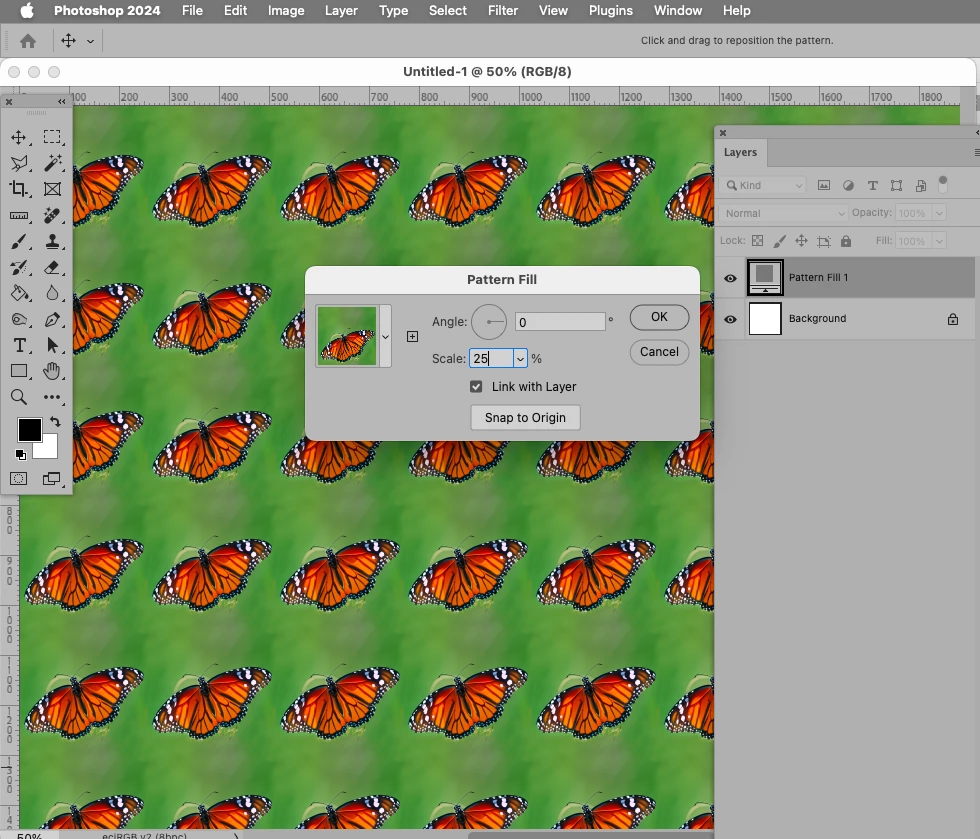This screenshot has height=839, width=980.
Task: Select the Polygonal Lasso tool
Action: (19, 163)
